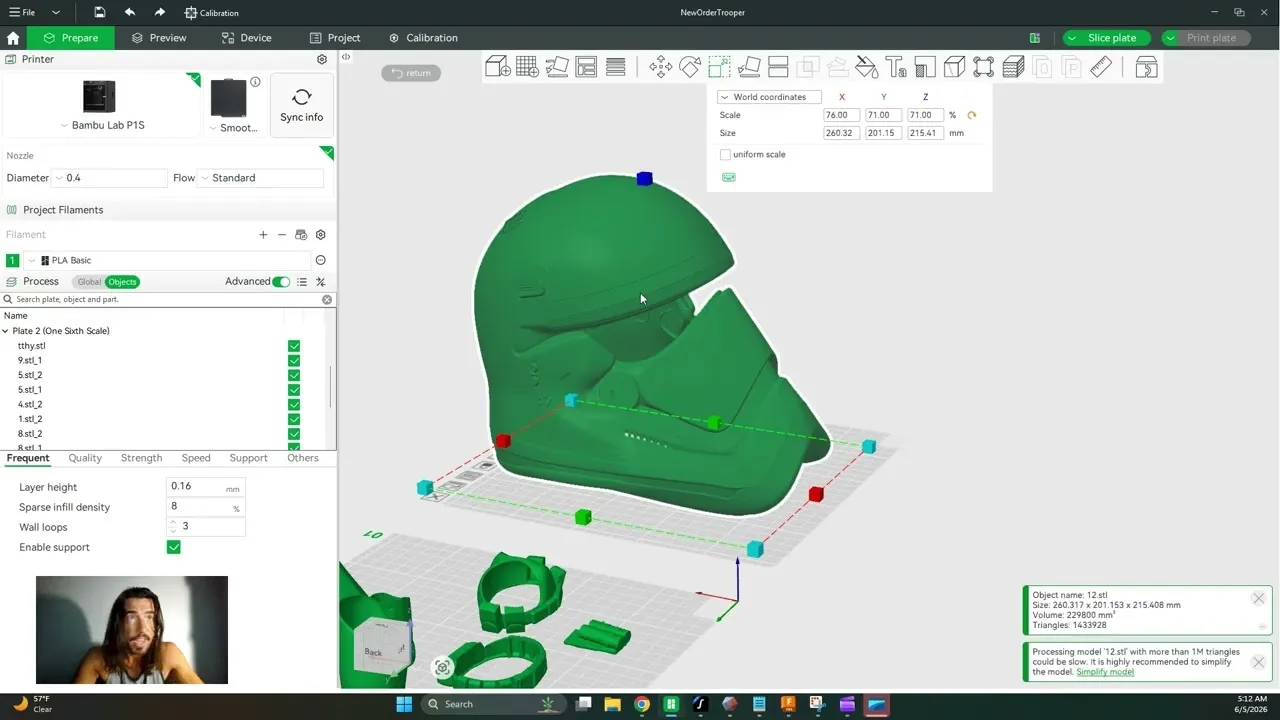The width and height of the screenshot is (1280, 720).
Task: Uncheck the printable box for 9.stl_1
Action: 294,360
